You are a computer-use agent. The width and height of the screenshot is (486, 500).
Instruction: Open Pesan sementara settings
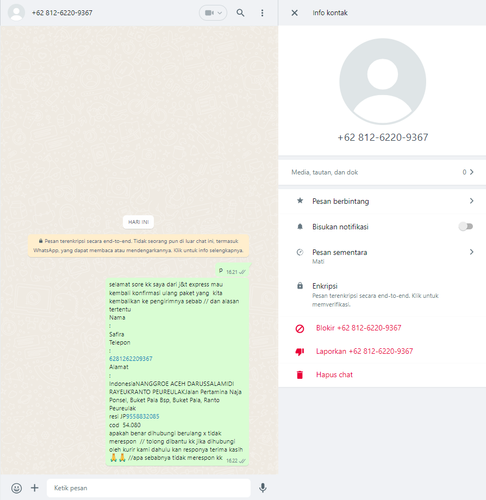pyautogui.click(x=382, y=256)
